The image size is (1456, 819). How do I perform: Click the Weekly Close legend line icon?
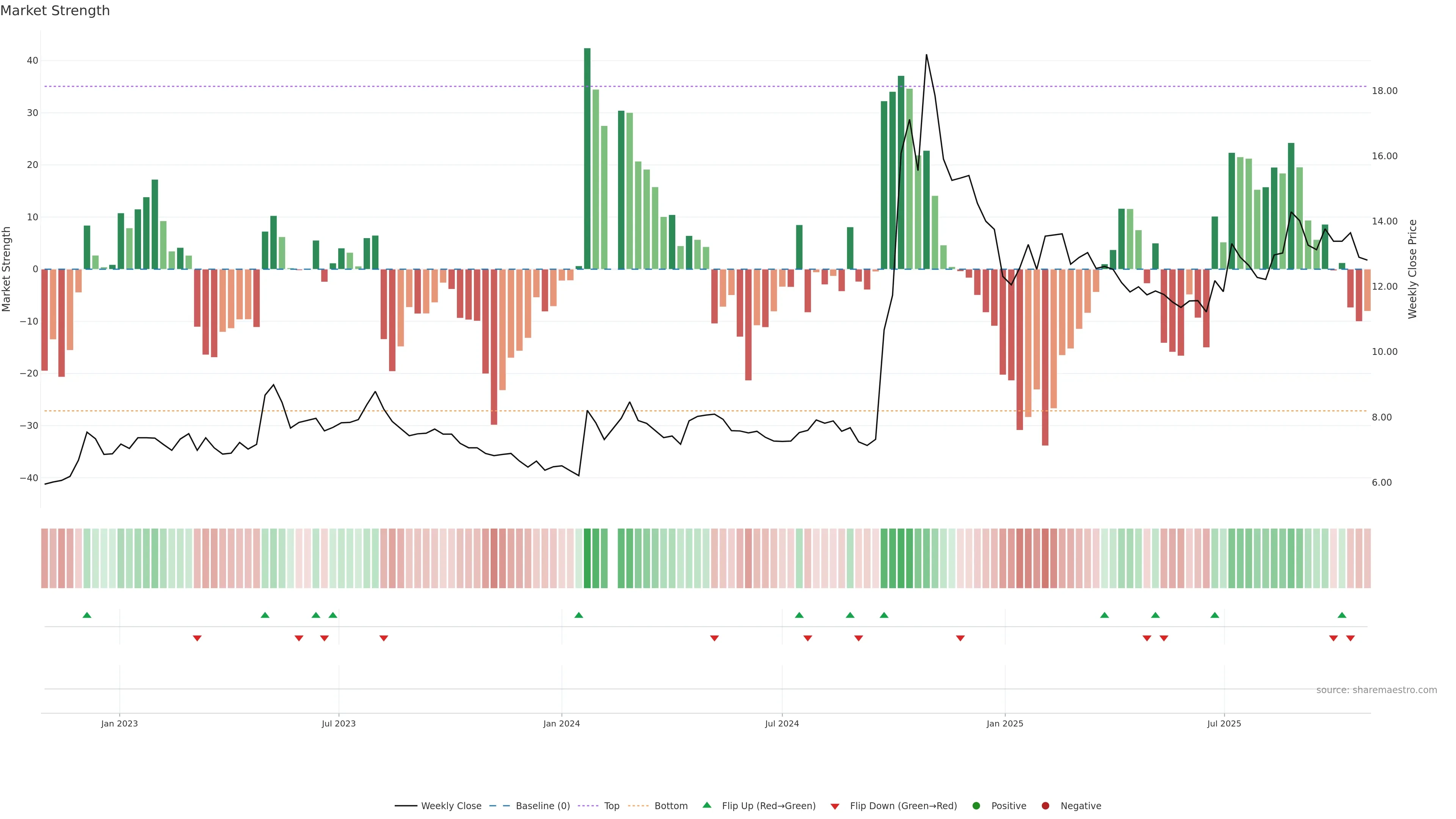pyautogui.click(x=406, y=806)
